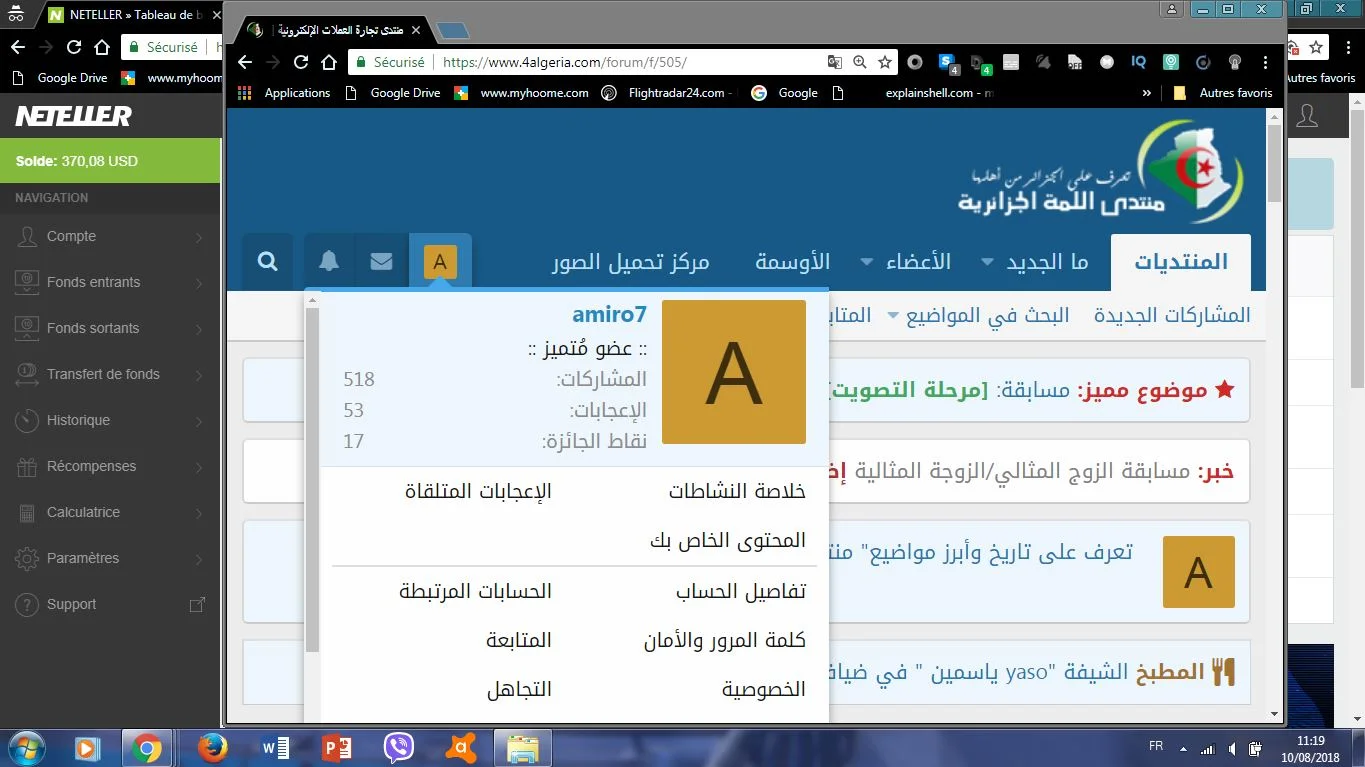Open the notifications bell icon
The image size is (1365, 767).
coord(329,262)
